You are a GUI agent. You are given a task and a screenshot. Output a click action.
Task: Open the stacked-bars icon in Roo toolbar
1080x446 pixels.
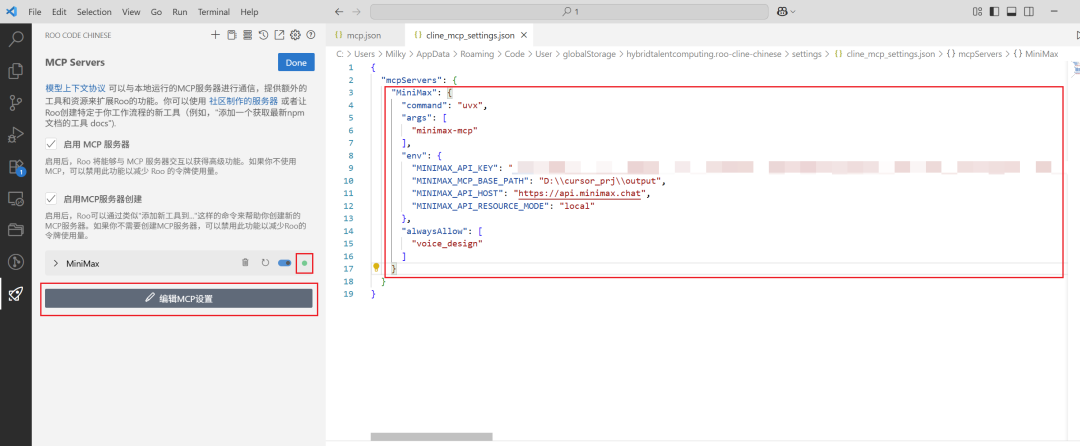pos(247,34)
